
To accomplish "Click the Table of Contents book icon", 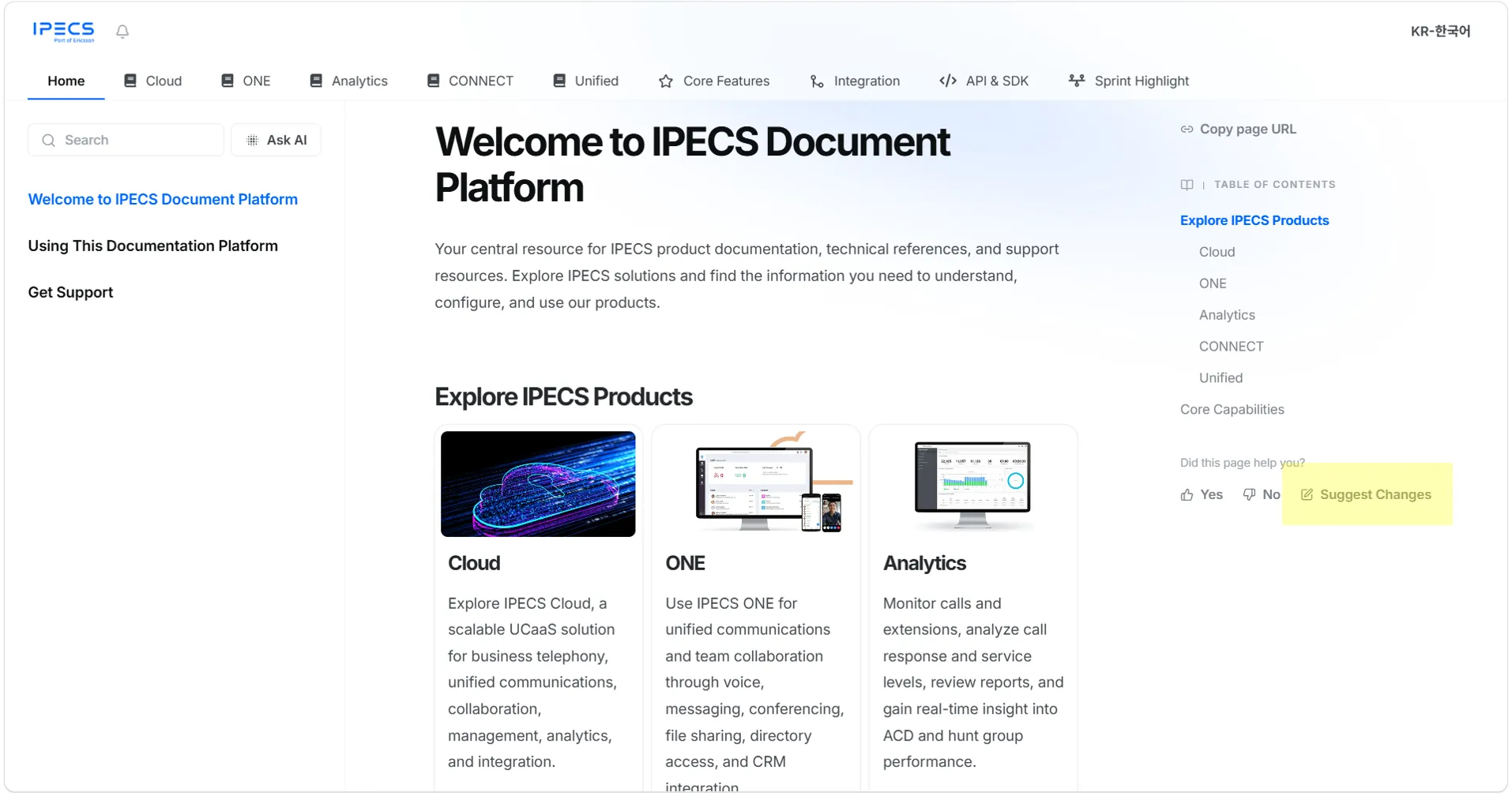I will pos(1187,184).
